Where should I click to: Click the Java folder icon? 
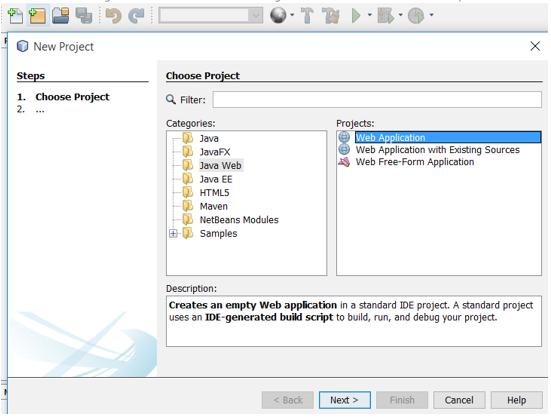tap(188, 138)
